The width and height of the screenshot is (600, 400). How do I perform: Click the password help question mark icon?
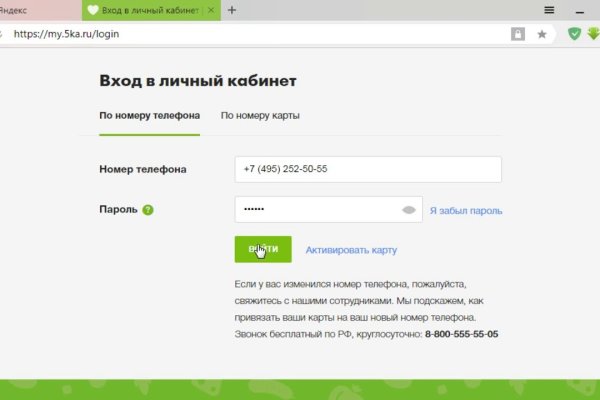click(148, 210)
